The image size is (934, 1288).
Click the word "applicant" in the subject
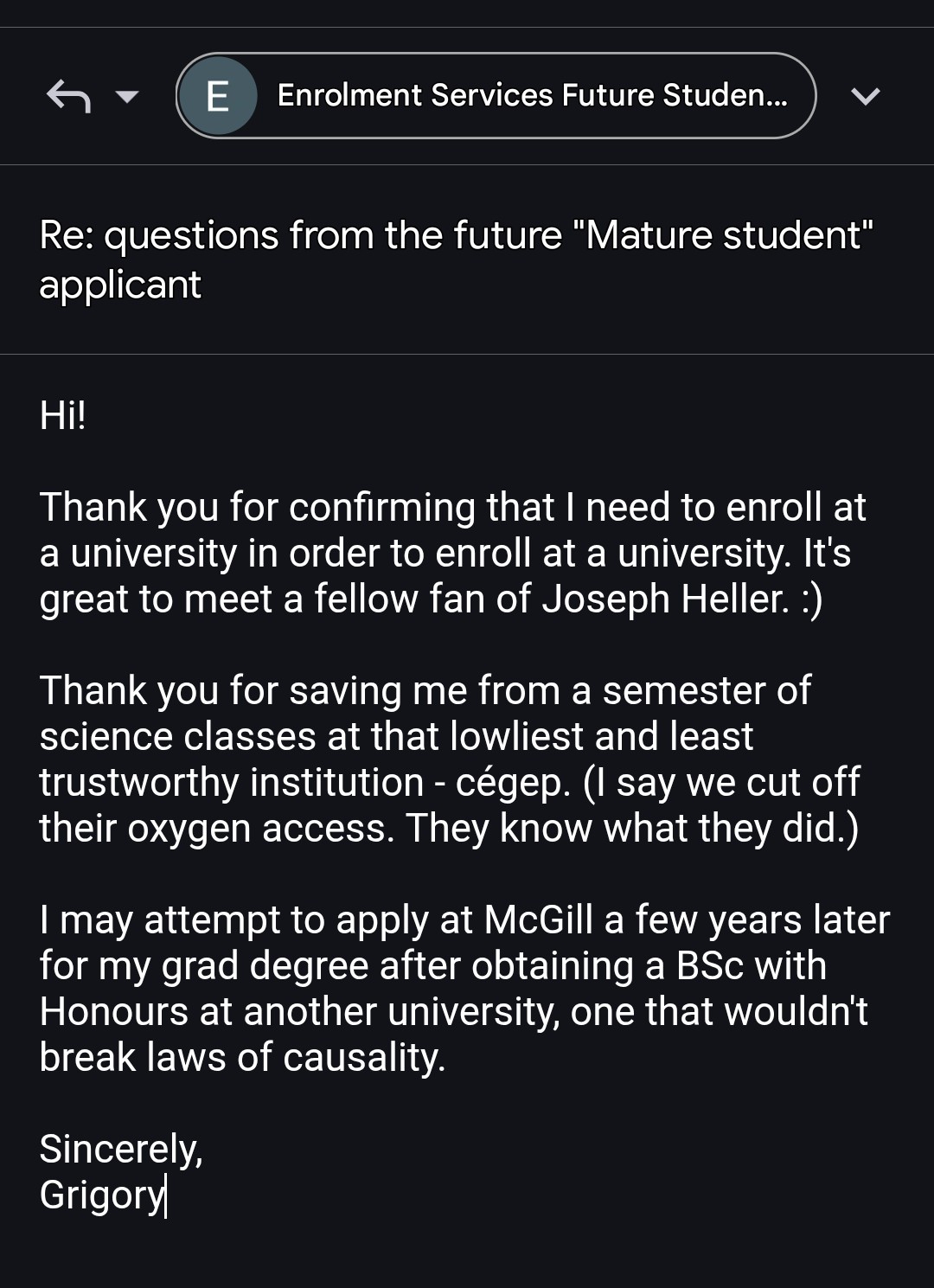120,285
